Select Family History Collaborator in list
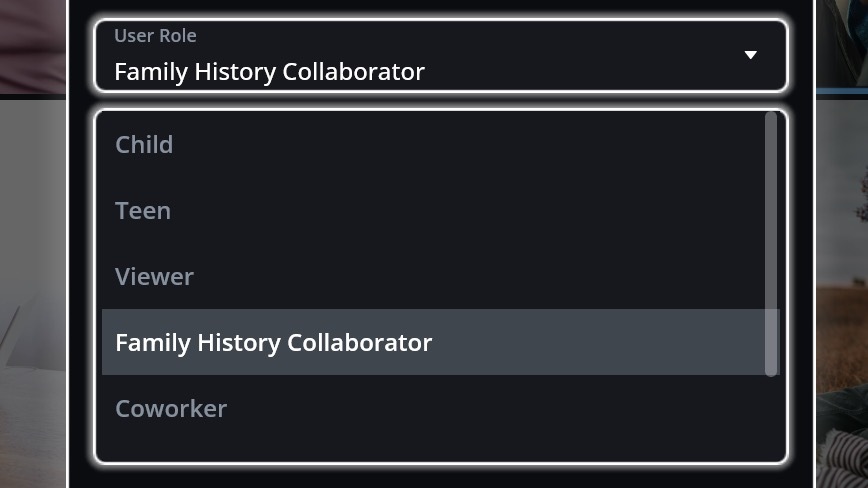This screenshot has height=488, width=868. [273, 343]
